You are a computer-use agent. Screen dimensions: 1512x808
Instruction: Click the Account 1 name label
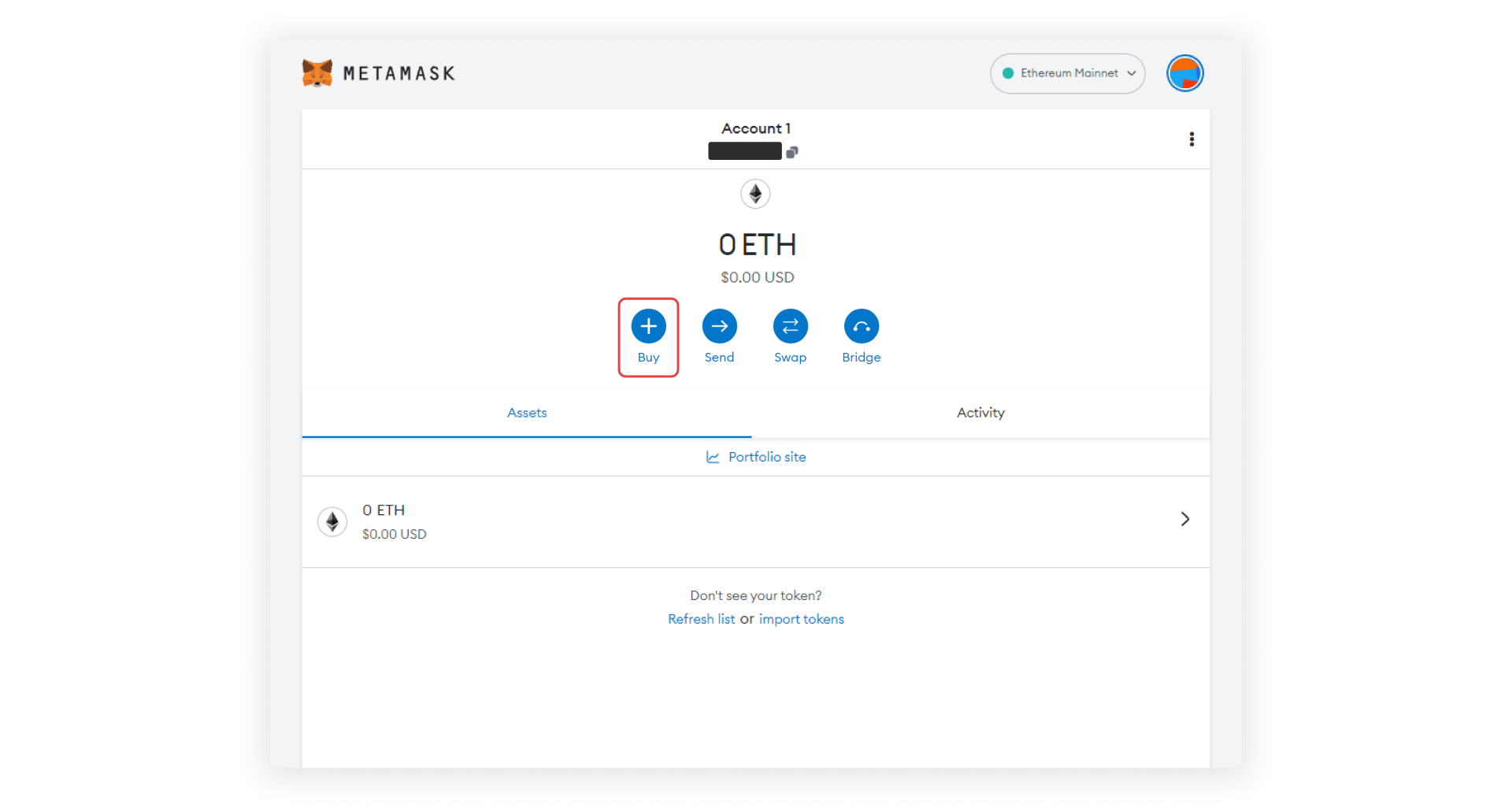[x=756, y=128]
